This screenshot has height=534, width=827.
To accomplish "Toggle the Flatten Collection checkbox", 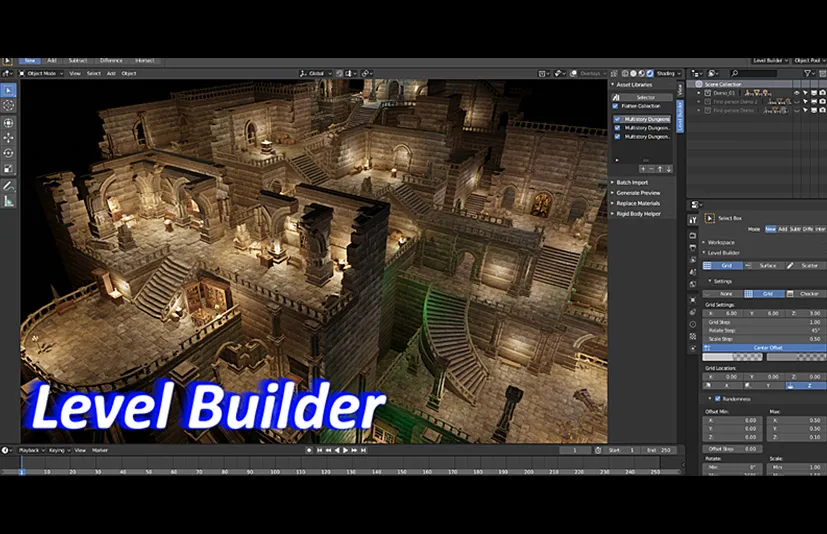I will click(616, 106).
